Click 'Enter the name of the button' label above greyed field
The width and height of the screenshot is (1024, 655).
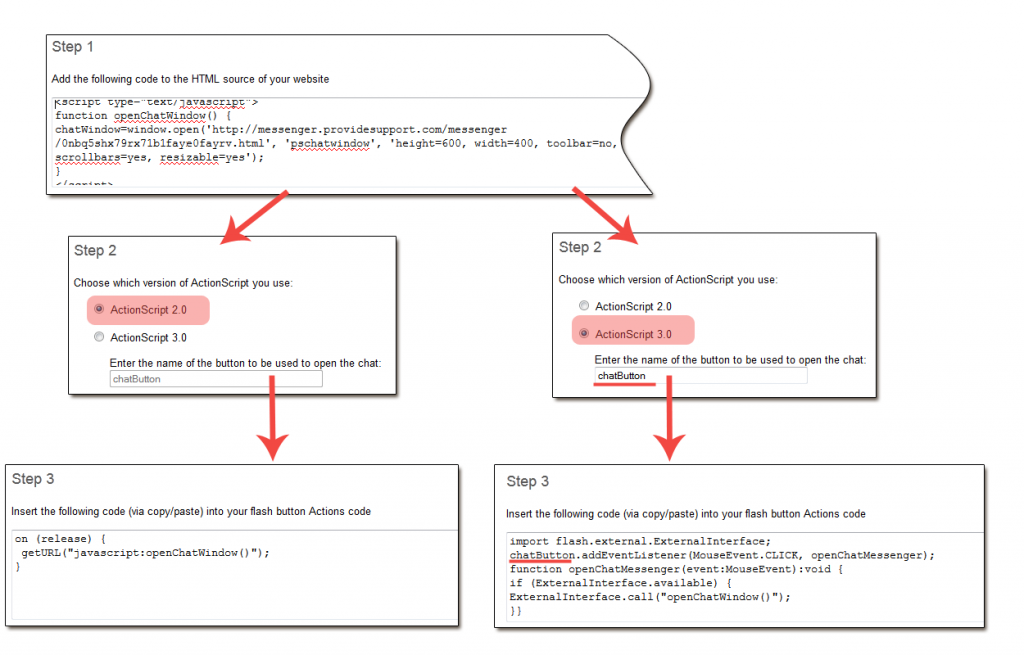(x=245, y=363)
